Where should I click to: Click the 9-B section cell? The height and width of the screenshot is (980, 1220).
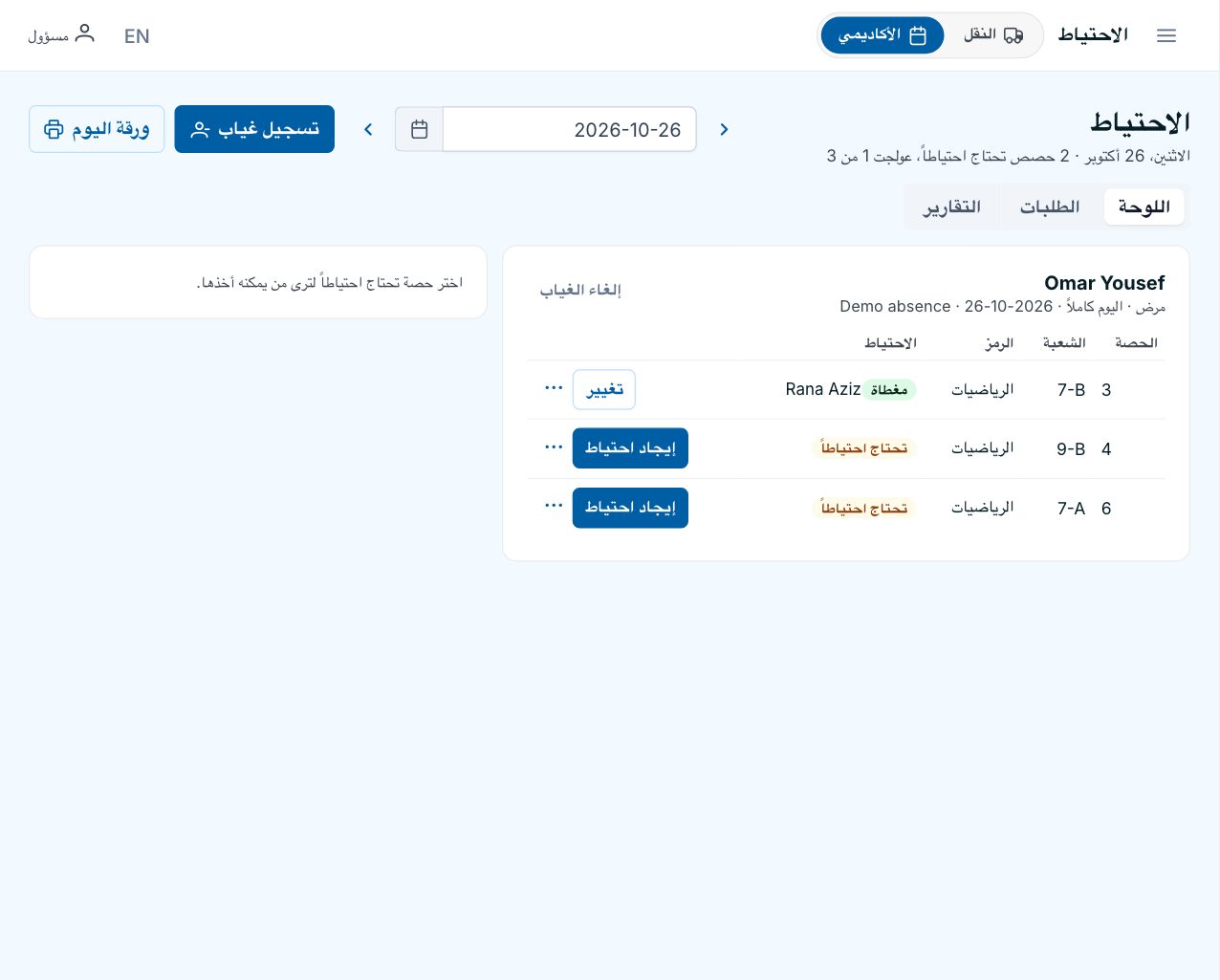1071,449
